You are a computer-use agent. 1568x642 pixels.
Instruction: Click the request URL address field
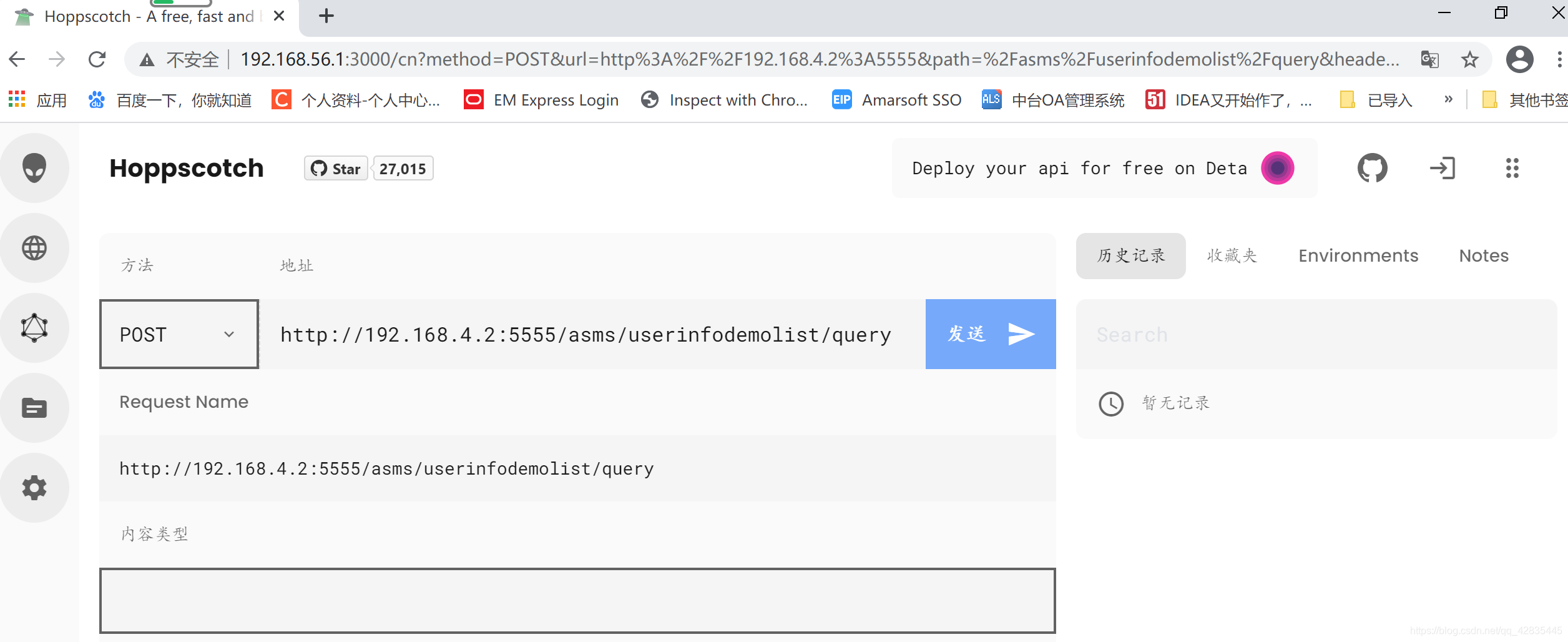click(x=592, y=334)
